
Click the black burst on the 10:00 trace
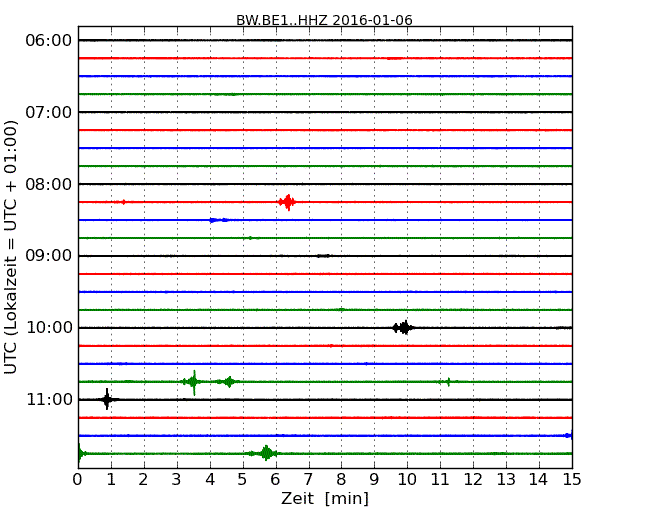[403, 328]
